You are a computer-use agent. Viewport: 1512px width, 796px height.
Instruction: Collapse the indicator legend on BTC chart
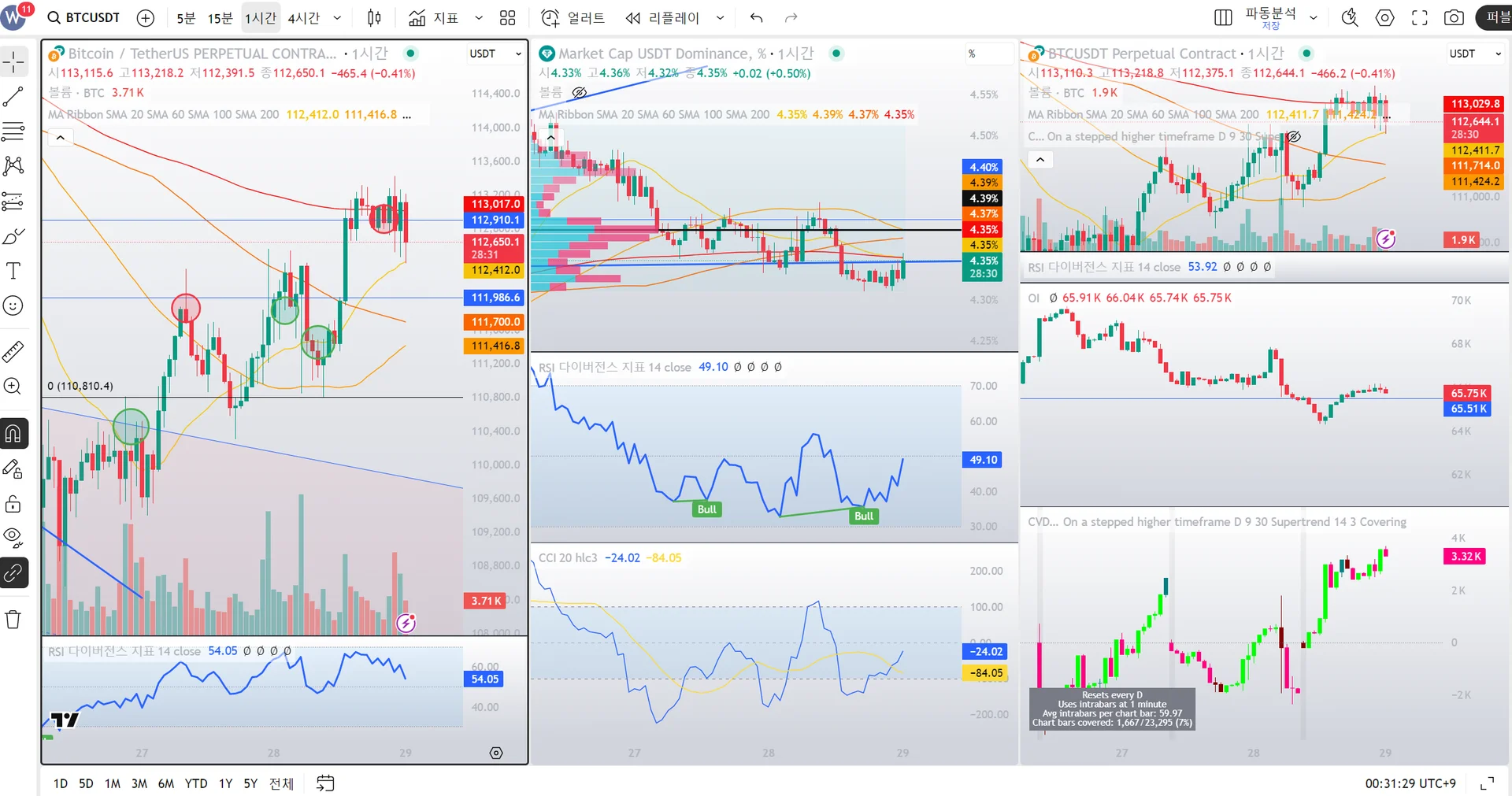(61, 138)
